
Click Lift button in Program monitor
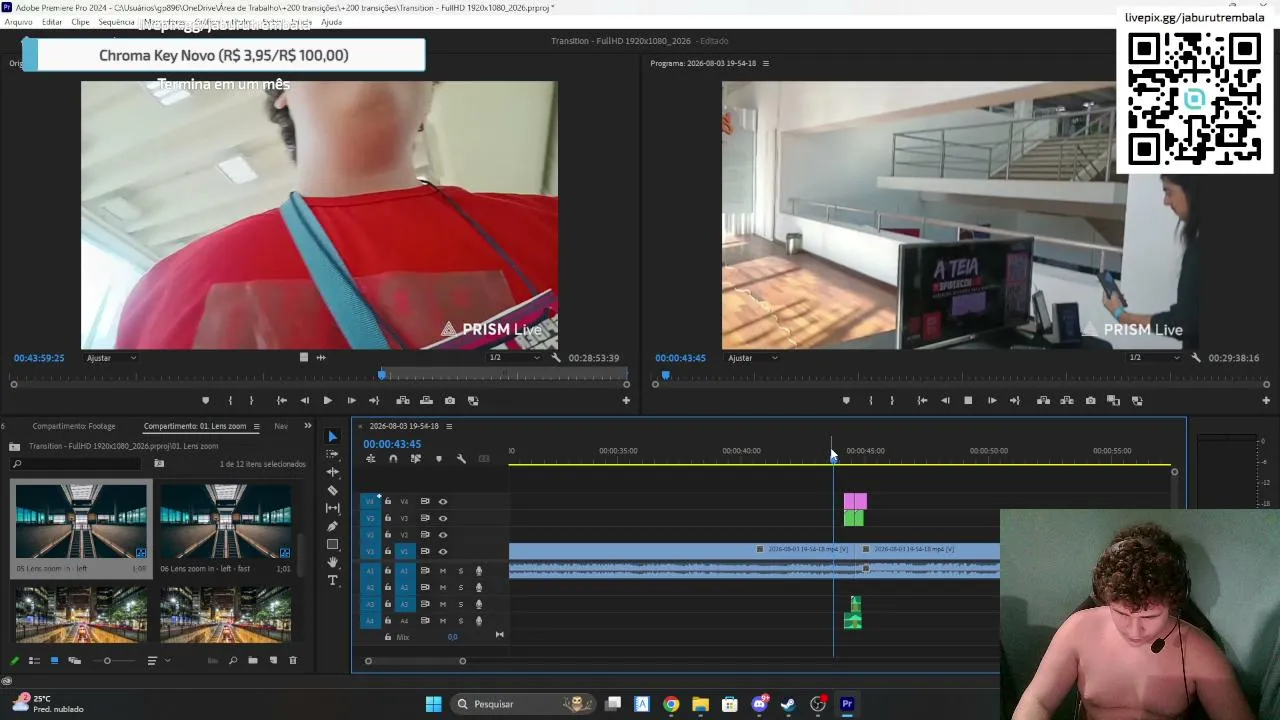click(x=1043, y=401)
